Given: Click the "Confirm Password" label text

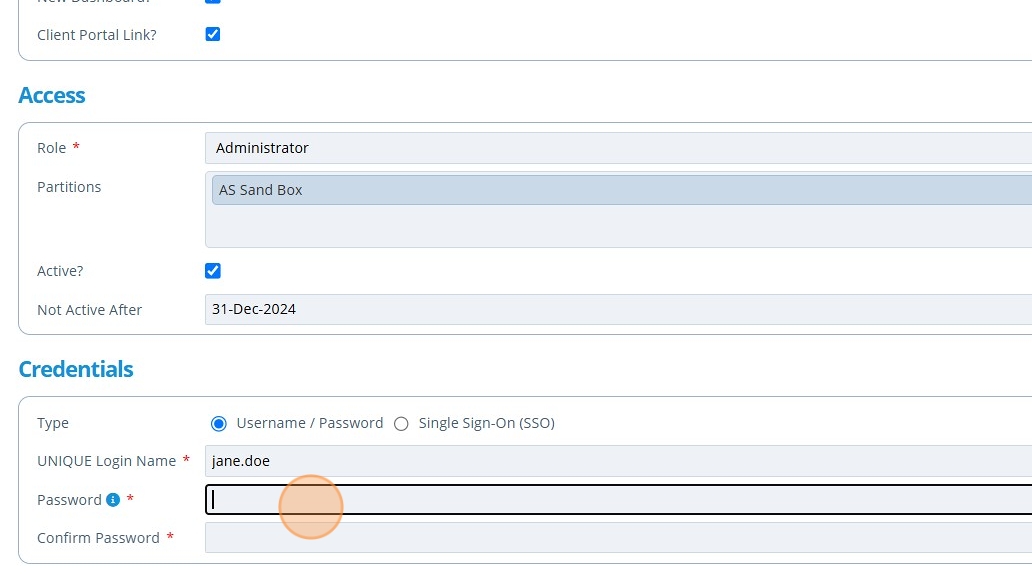Looking at the screenshot, I should click(98, 538).
